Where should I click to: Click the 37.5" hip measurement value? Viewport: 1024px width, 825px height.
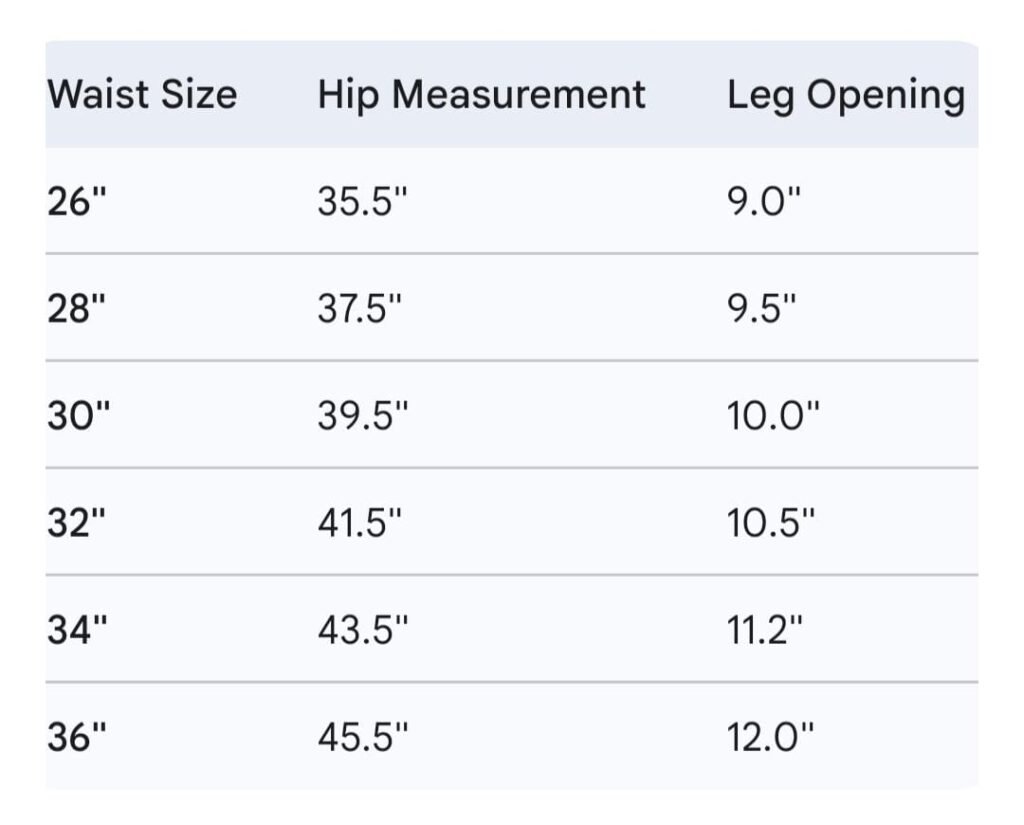[364, 309]
